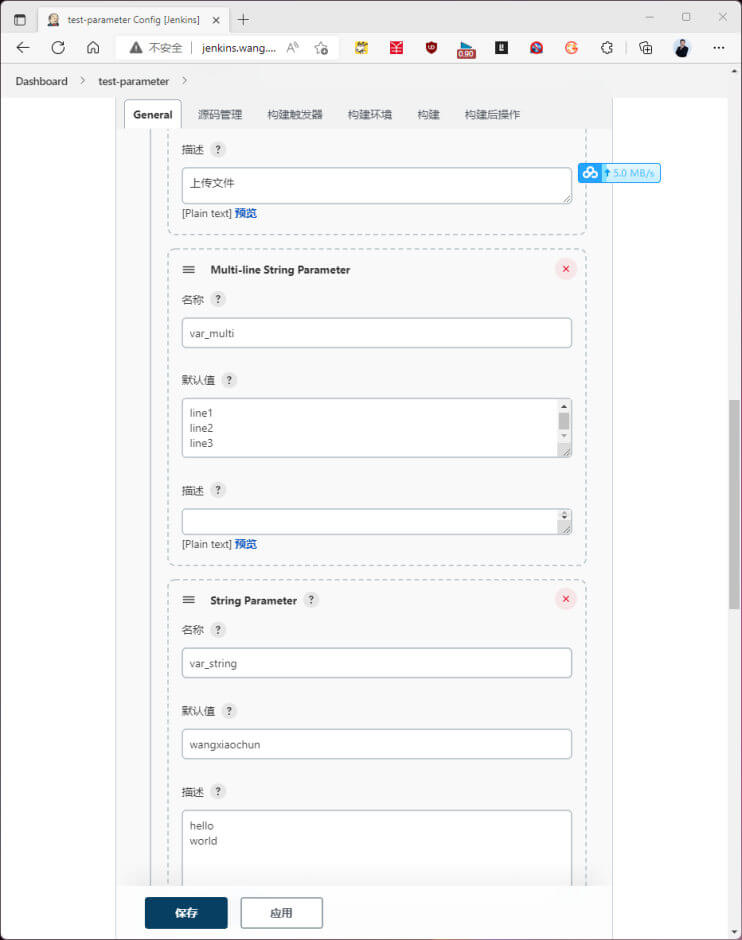Close the test-parameter Config tab
The image size is (742, 940).
(216, 20)
